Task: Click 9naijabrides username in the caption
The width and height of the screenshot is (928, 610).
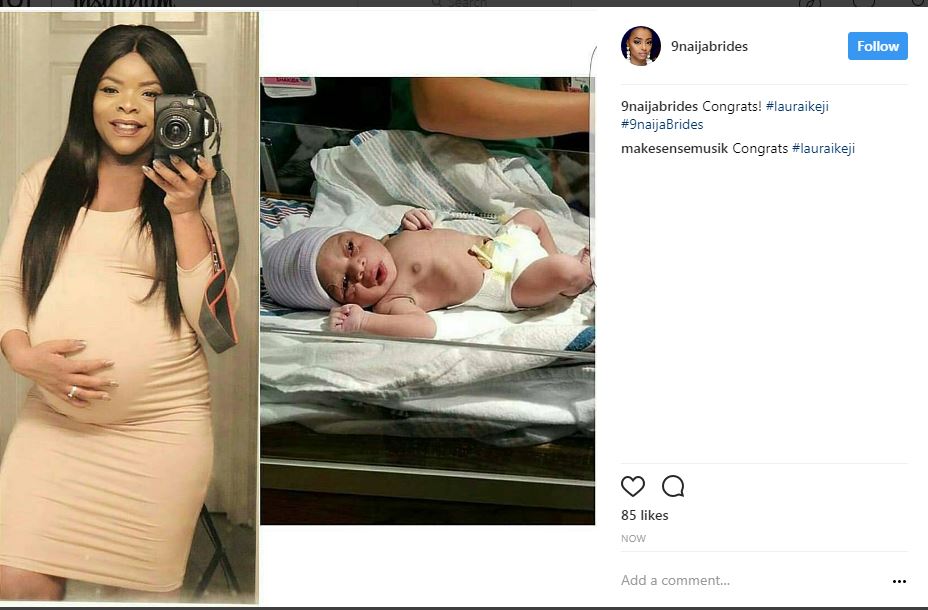Action: (x=659, y=106)
